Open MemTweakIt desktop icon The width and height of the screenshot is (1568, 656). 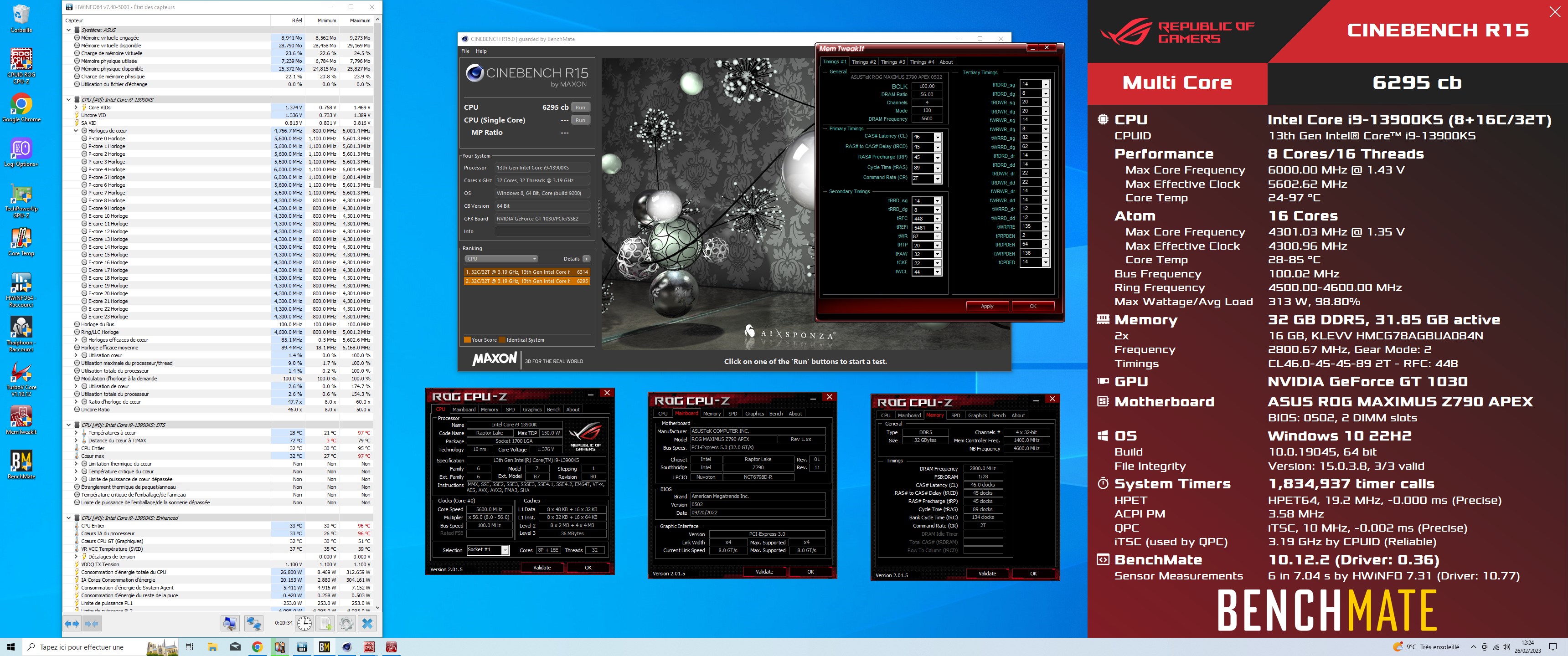(21, 420)
